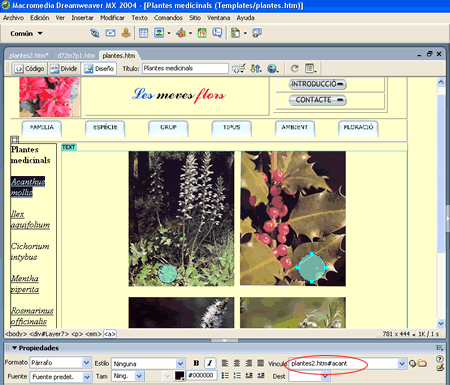Open the Estilo Ninguna dropdown
This screenshot has width=450, height=385.
[x=180, y=363]
